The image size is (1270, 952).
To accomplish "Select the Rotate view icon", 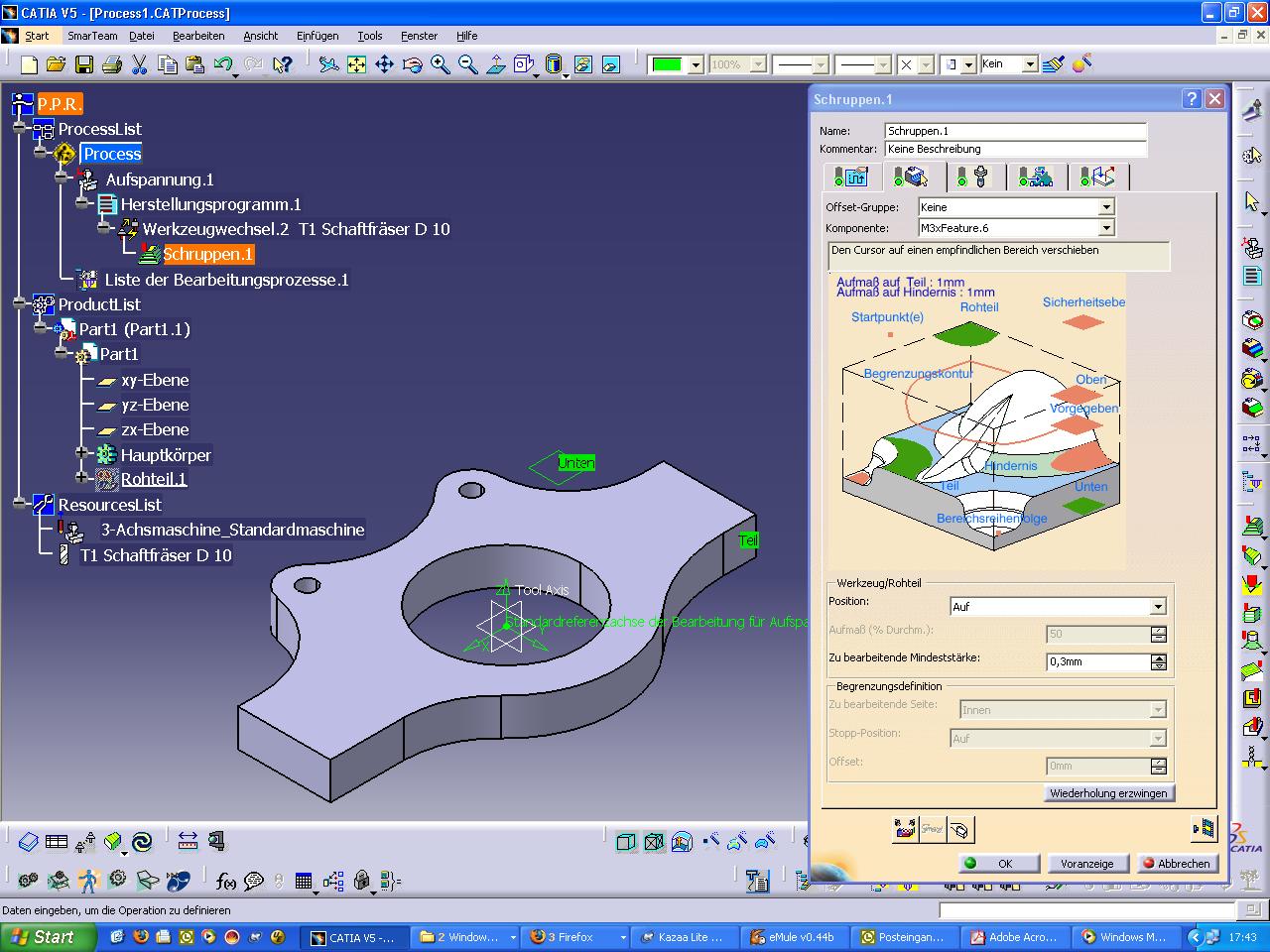I will click(412, 64).
